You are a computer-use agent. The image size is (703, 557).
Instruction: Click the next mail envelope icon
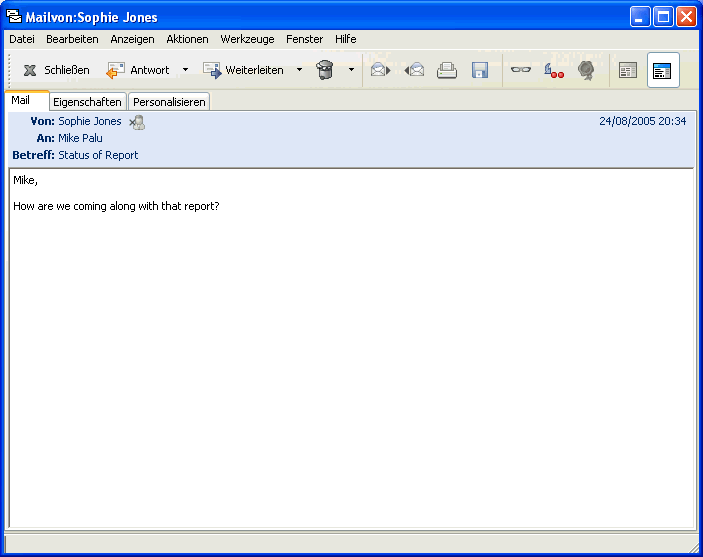pos(380,70)
